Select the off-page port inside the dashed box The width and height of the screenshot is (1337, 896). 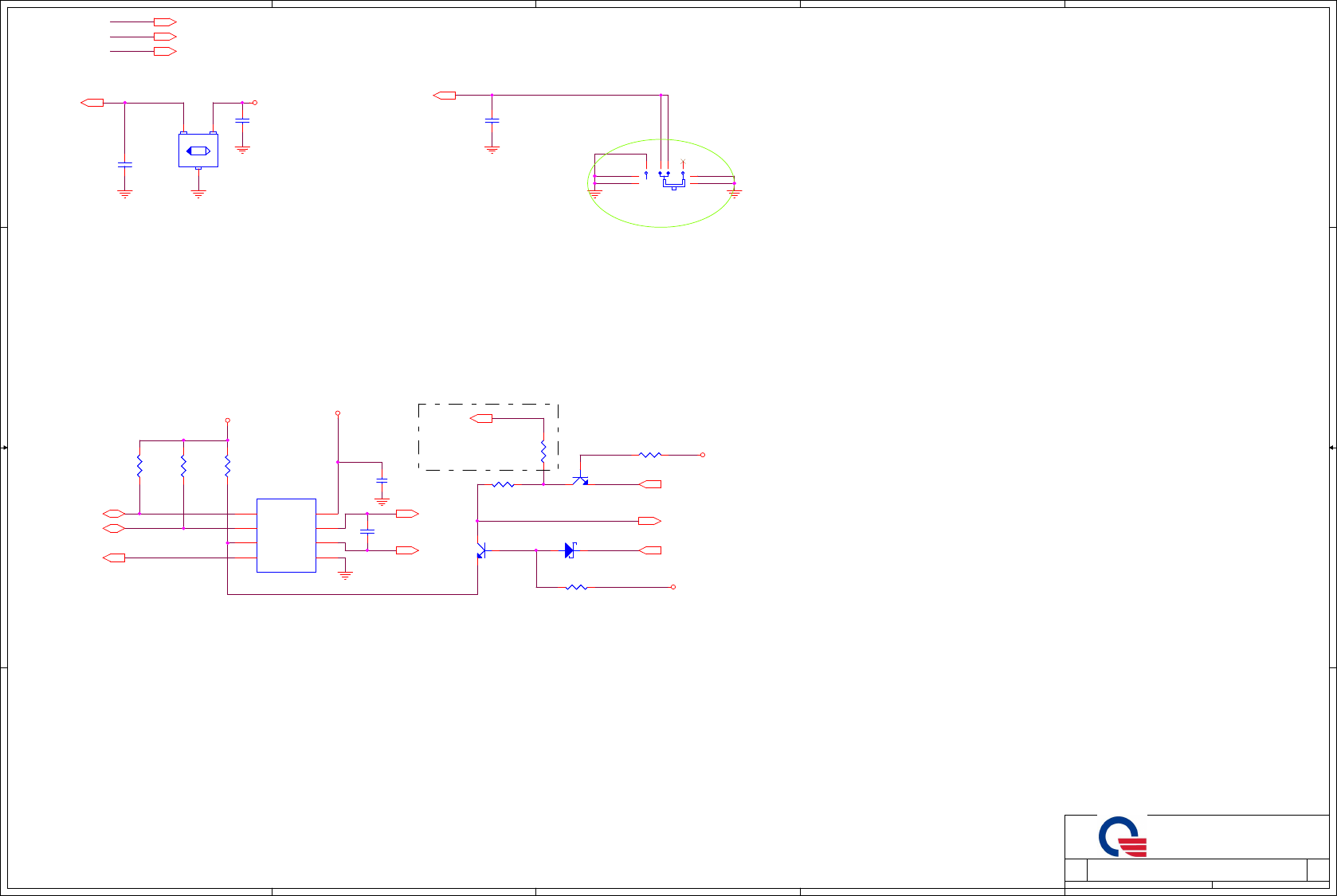[x=481, y=418]
